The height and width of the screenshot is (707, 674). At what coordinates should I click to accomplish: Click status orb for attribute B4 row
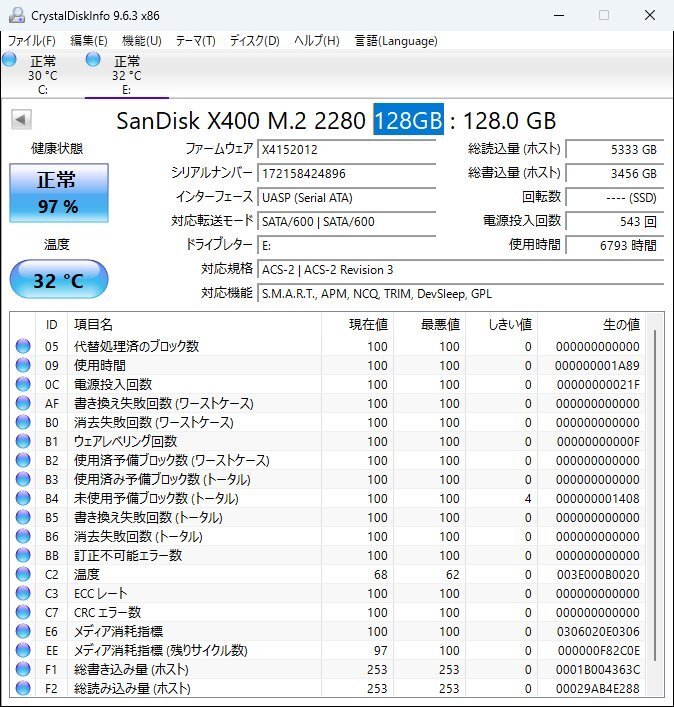23,498
